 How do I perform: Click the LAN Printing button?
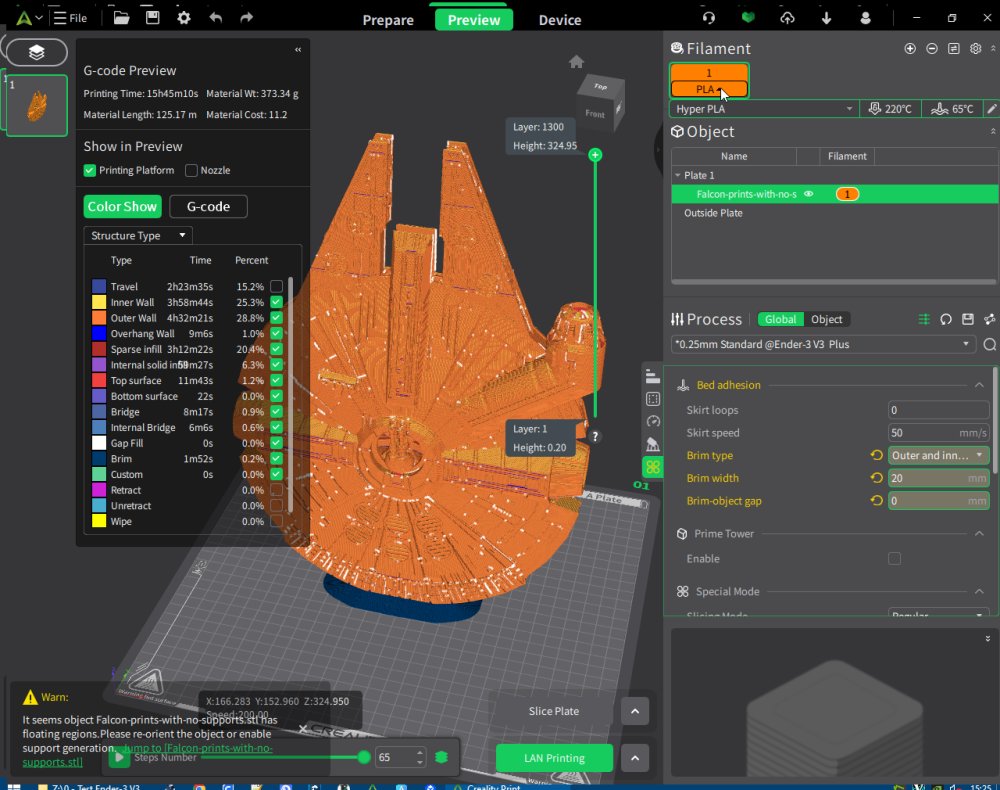[x=554, y=758]
